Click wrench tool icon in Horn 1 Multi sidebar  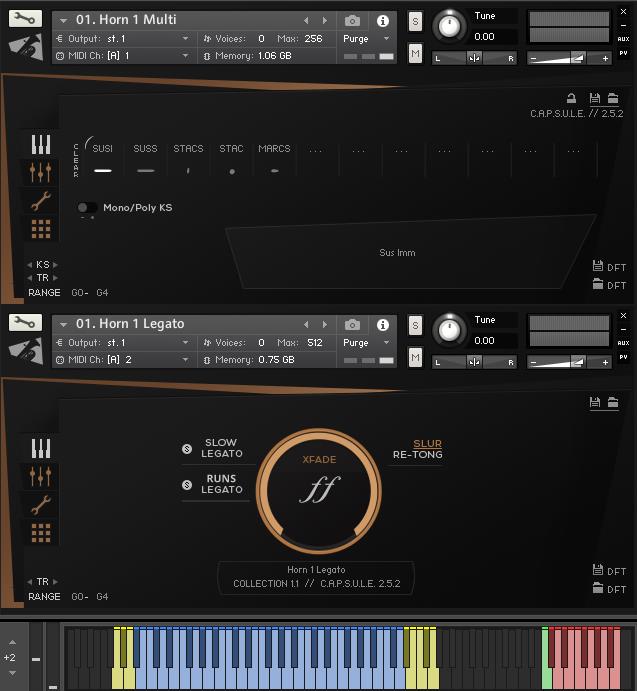[x=41, y=201]
